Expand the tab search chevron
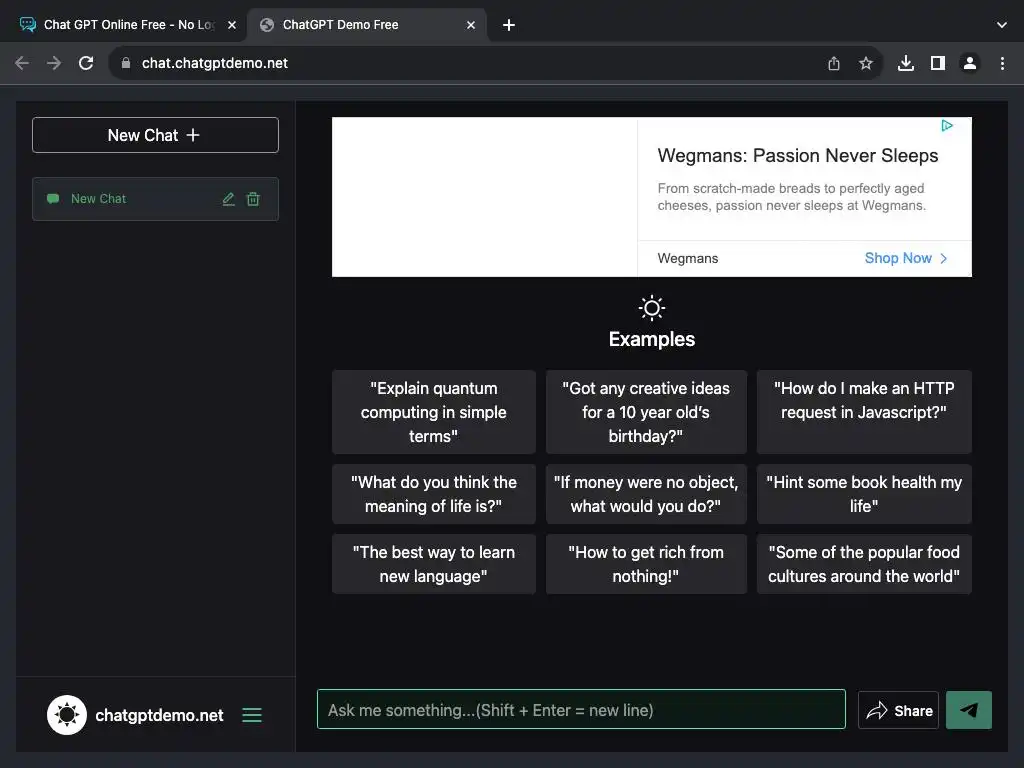The image size is (1024, 768). point(1002,25)
